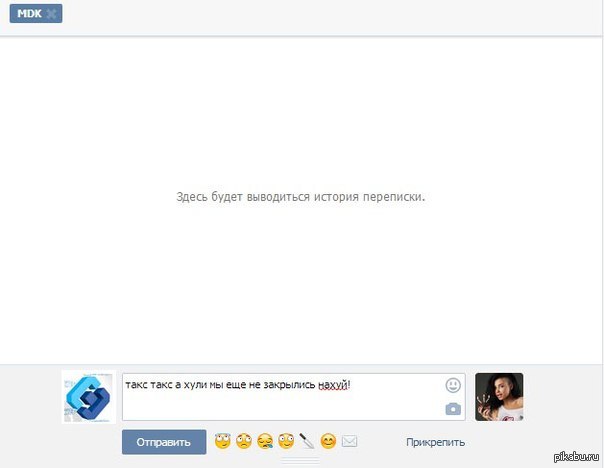Insert the flushed wide-eyed emoji without halo

(x=286, y=441)
